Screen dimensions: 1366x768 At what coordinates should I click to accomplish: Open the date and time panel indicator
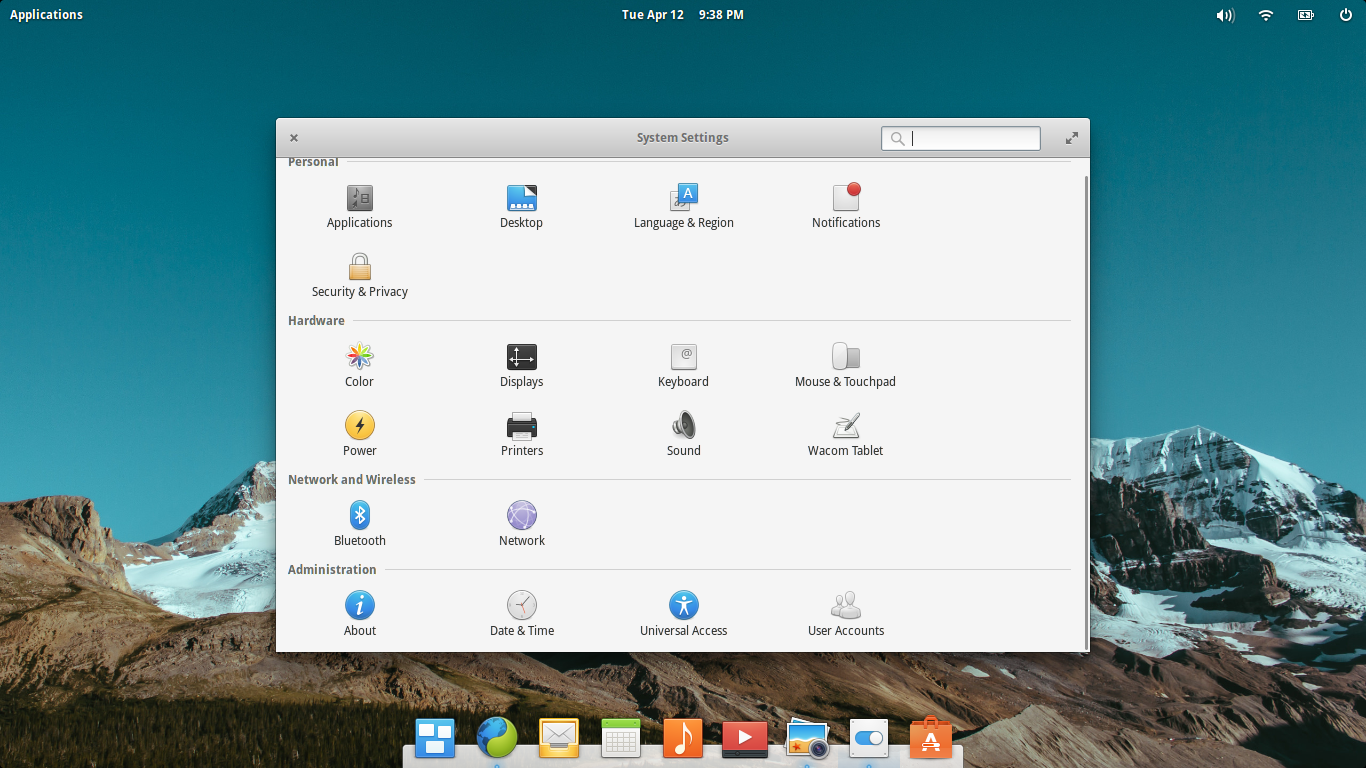coord(683,15)
